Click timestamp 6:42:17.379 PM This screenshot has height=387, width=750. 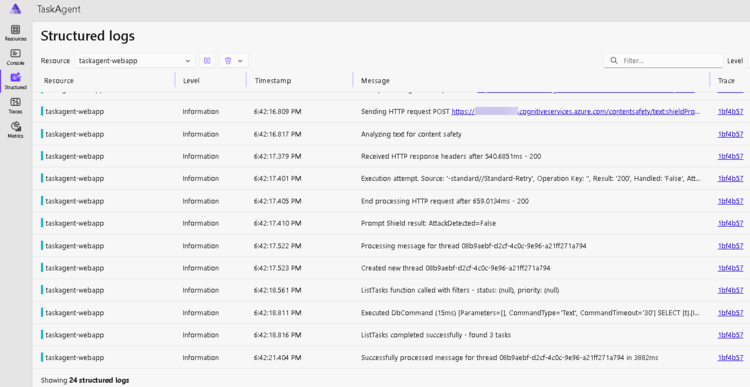[277, 156]
